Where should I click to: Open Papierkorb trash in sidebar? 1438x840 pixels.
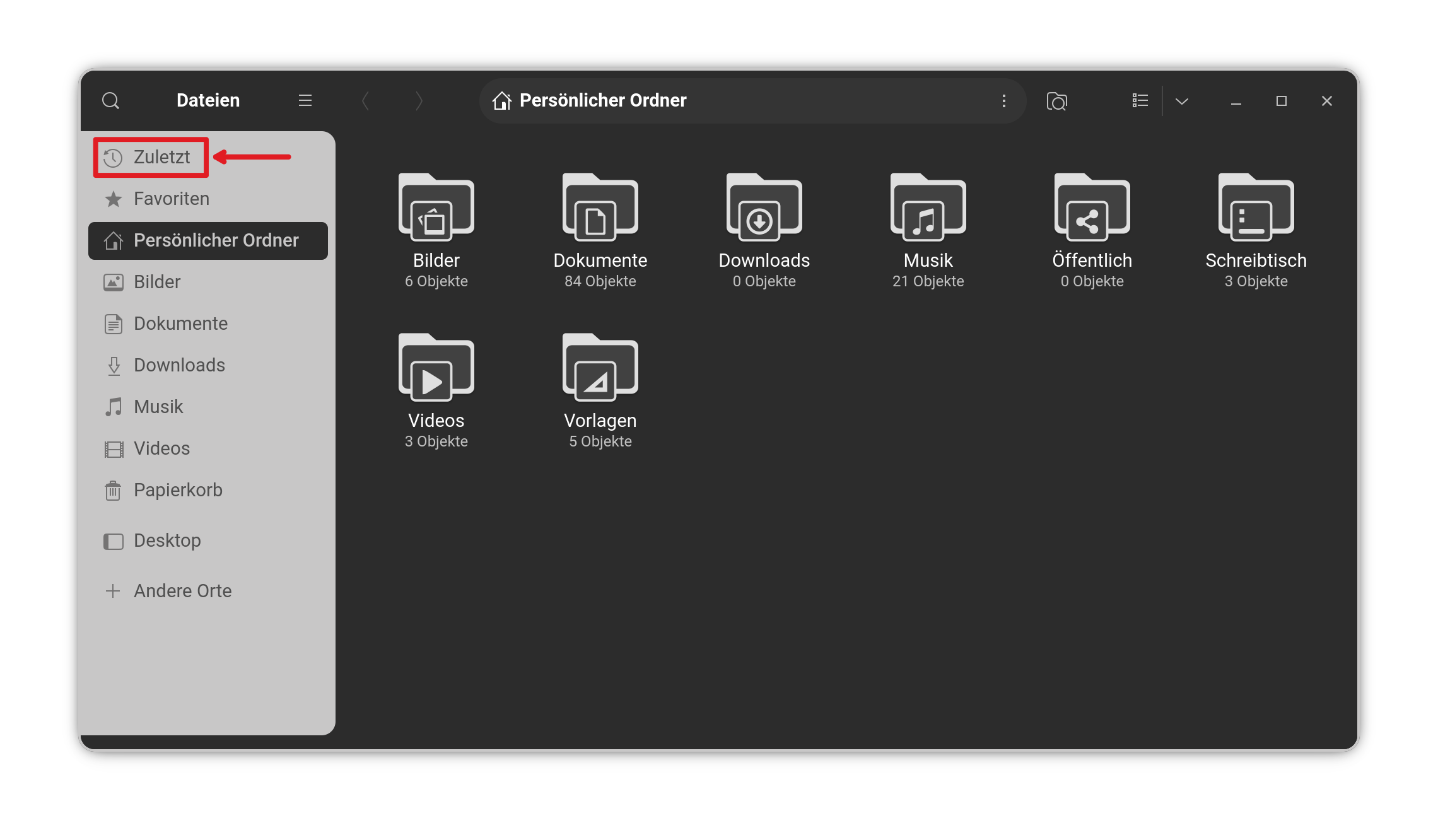click(177, 490)
